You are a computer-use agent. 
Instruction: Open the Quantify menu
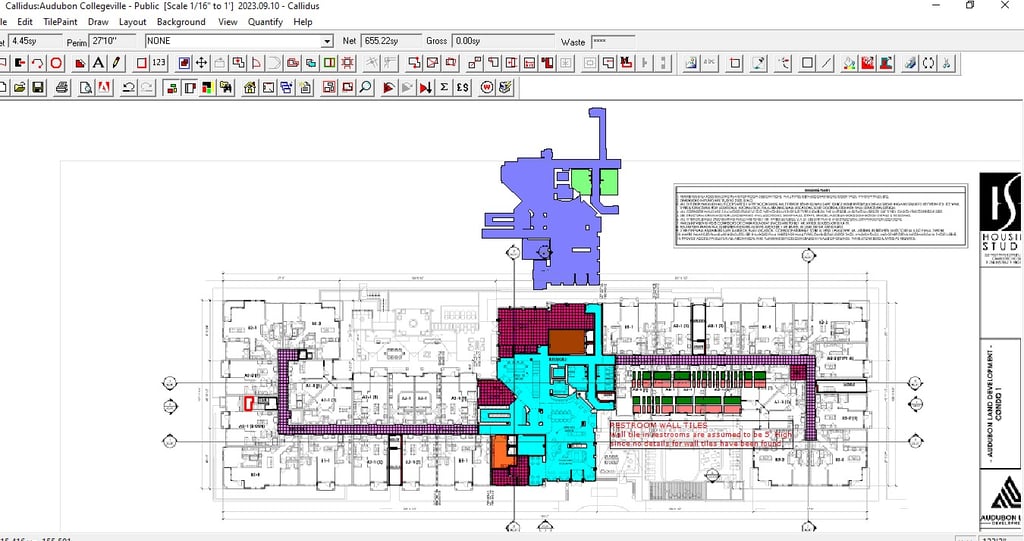265,22
